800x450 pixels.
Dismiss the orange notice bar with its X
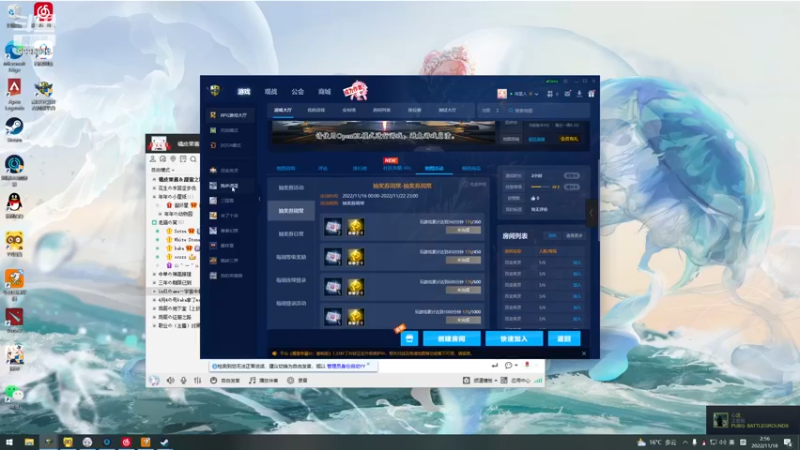tap(584, 353)
